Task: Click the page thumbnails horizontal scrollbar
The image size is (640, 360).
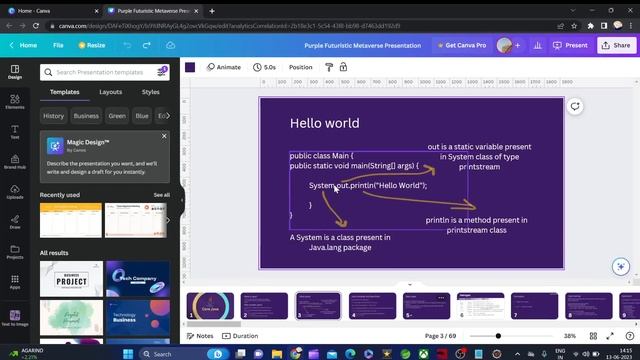Action: tap(214, 324)
